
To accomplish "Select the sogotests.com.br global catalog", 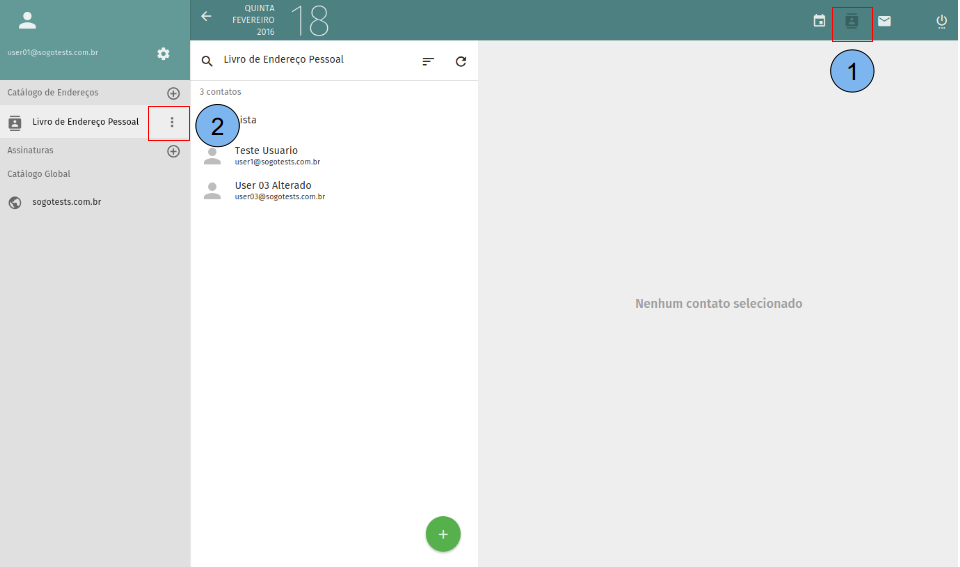I will point(66,202).
